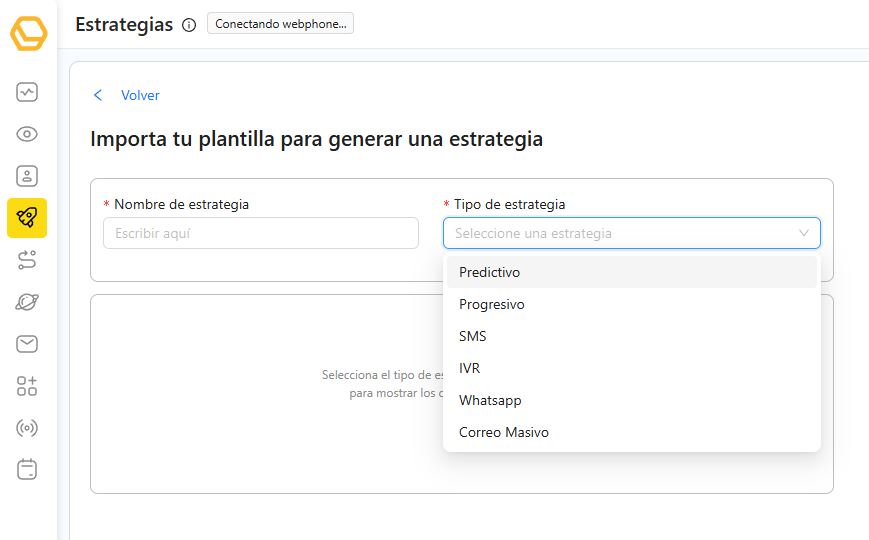Collapse the Tipo de estrategia dropdown arrow
Screen dimensions: 869x540
pos(804,233)
